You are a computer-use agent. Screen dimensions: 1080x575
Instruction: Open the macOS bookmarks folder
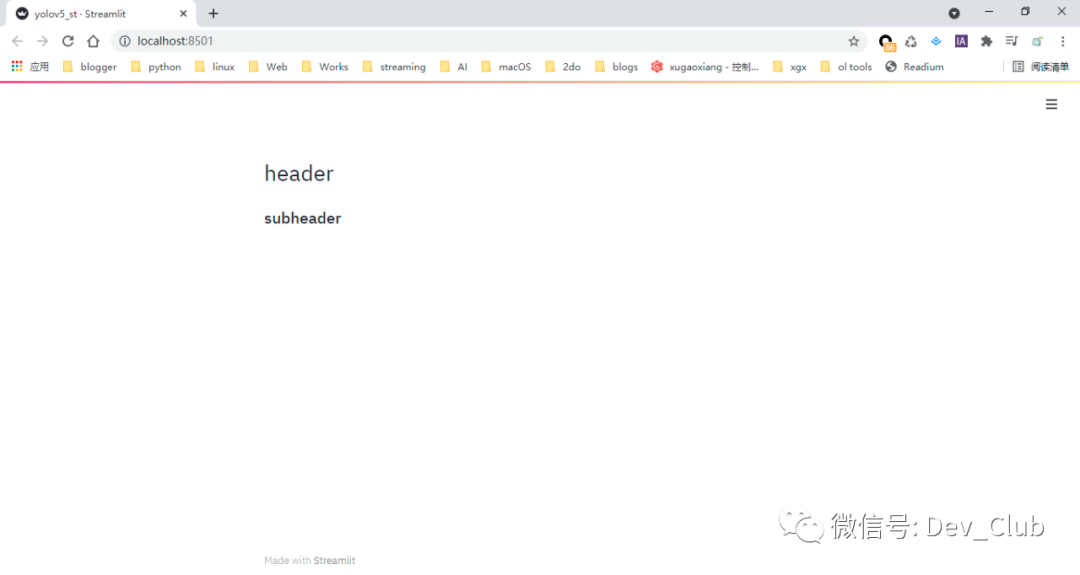point(506,67)
